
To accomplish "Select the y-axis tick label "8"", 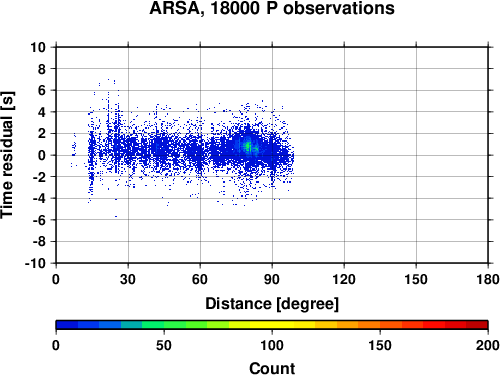I will [42, 69].
